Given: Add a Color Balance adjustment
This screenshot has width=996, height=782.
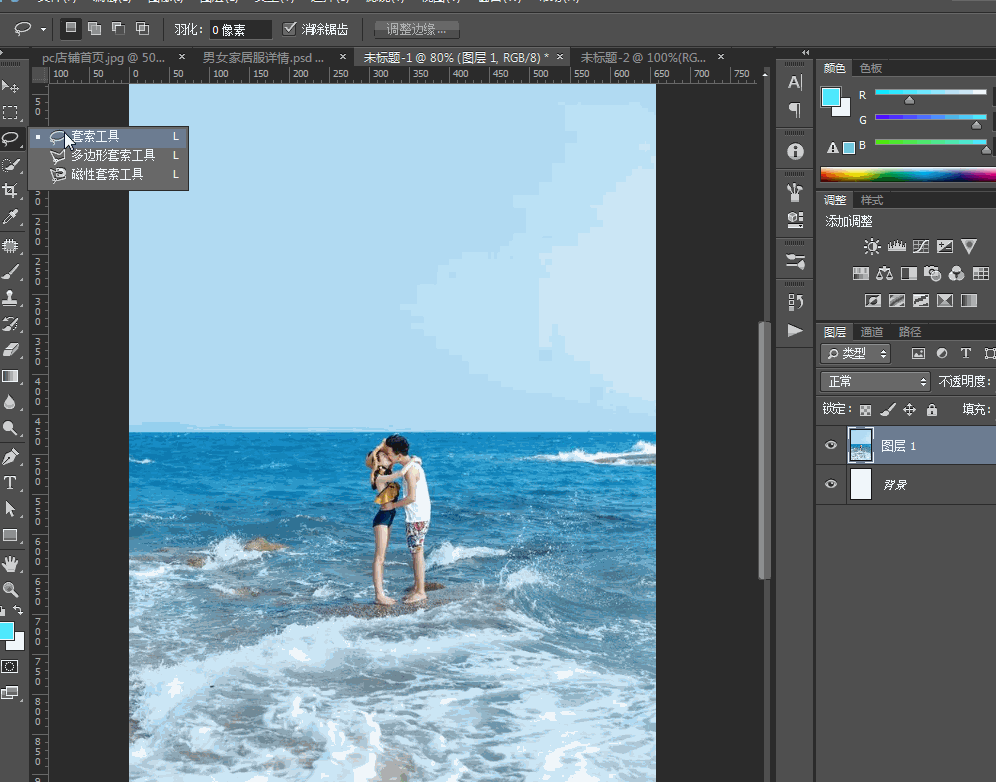Looking at the screenshot, I should click(884, 274).
